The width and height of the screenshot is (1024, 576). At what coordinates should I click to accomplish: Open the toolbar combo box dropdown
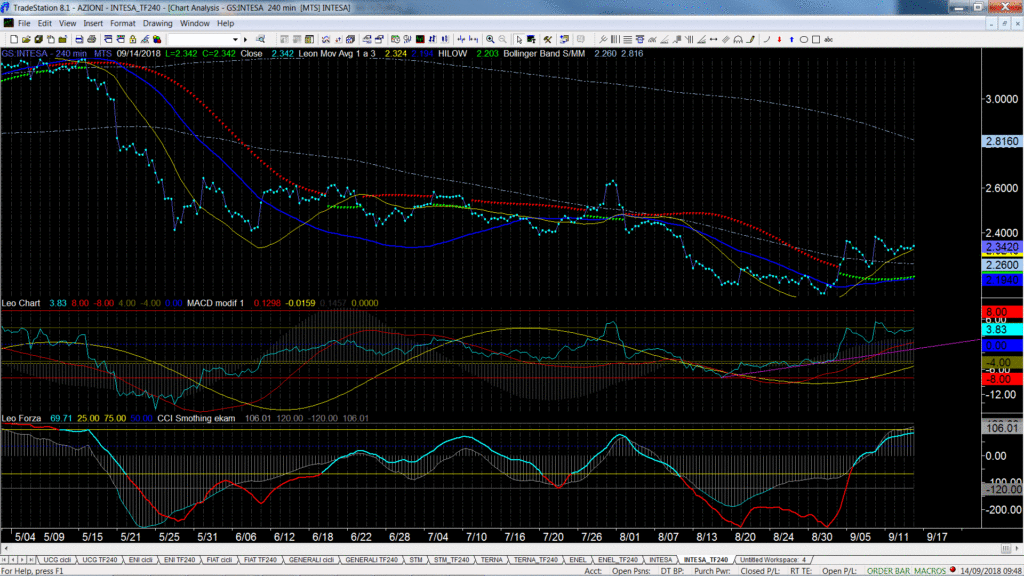tap(236, 40)
